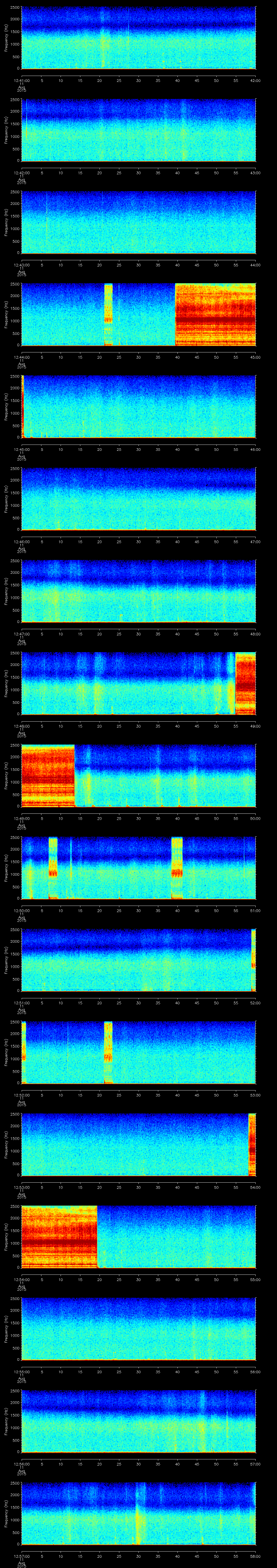Click Frequency (Hz) axis label of top spectrogram

point(6,38)
